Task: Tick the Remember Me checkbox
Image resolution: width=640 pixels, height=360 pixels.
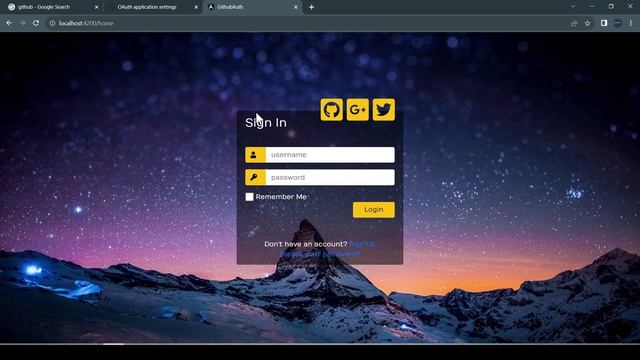Action: 249,197
